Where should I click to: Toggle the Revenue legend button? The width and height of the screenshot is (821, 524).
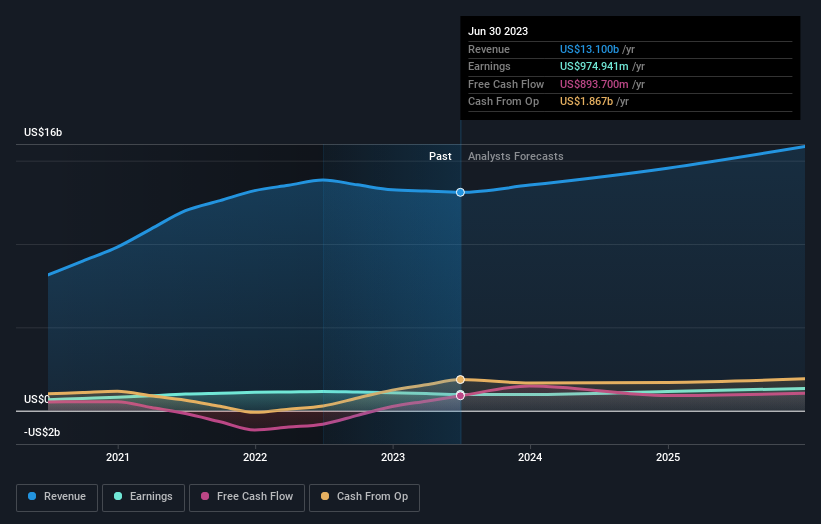tap(57, 497)
